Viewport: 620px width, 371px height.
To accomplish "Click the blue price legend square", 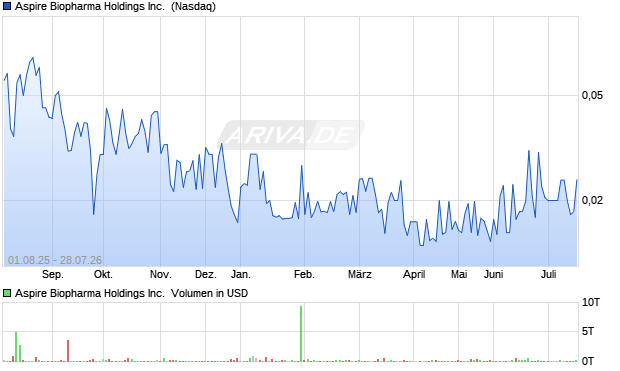I will [7, 6].
